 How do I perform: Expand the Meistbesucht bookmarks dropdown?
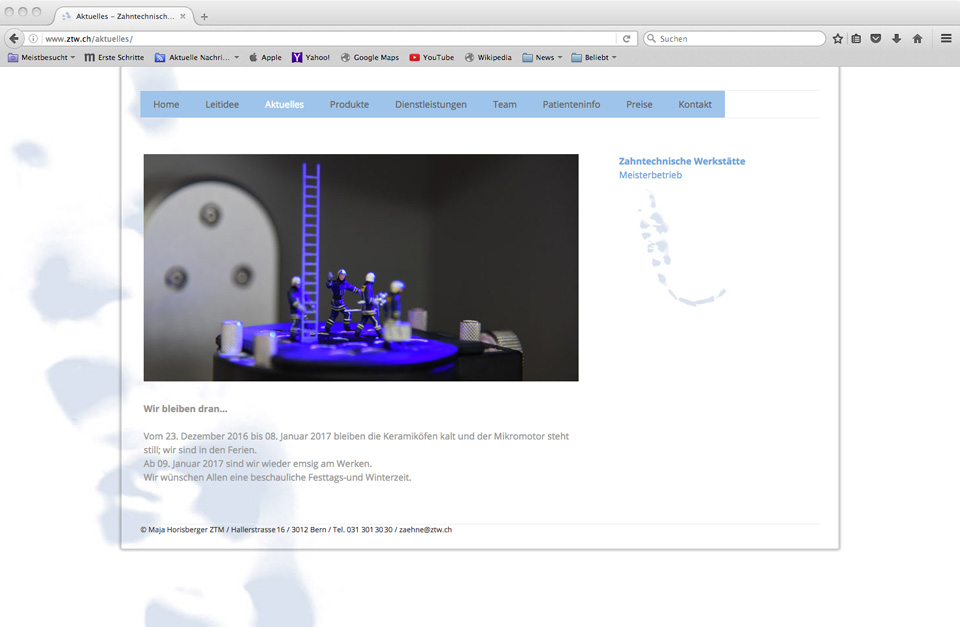42,58
